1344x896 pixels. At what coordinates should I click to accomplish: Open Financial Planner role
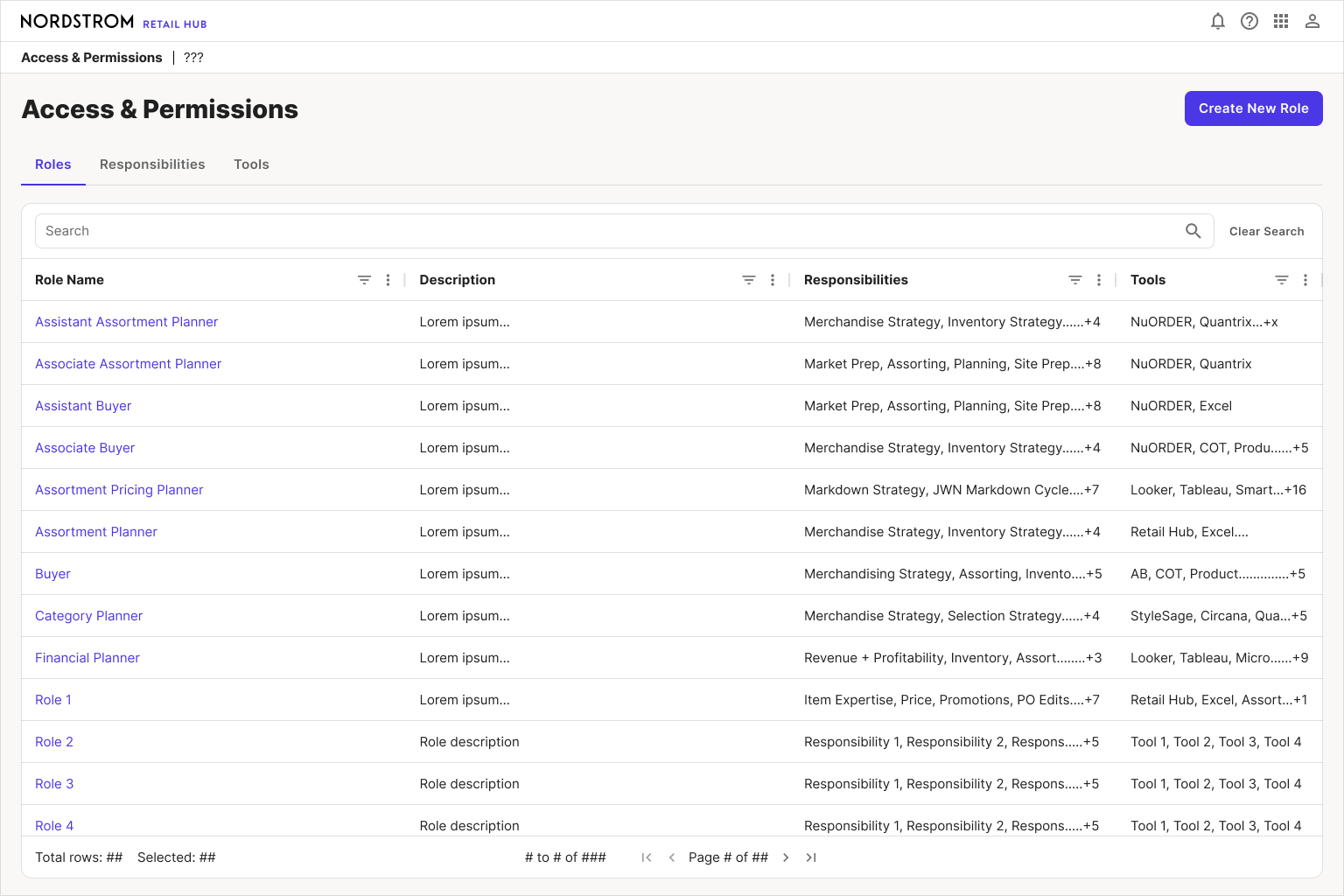coord(87,658)
